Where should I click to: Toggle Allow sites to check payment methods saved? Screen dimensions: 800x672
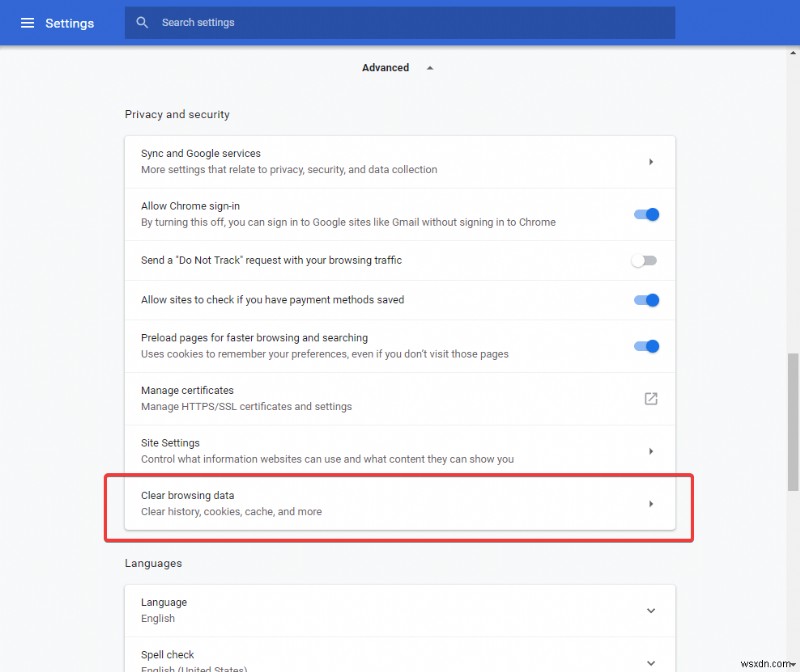645,300
